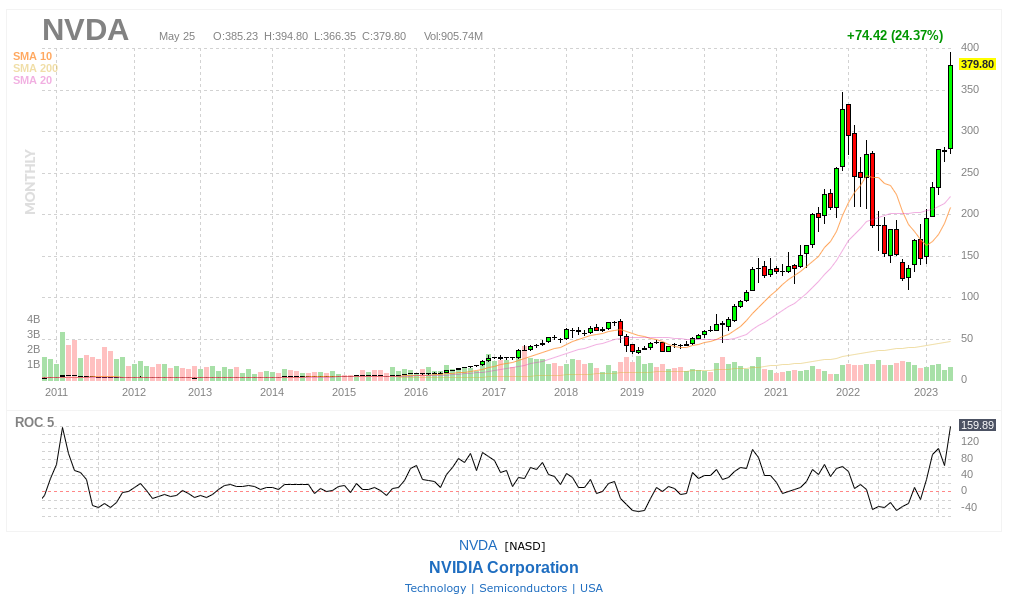The height and width of the screenshot is (598, 1011).
Task: Click the yellow 379.80 last price tag
Action: pos(977,64)
